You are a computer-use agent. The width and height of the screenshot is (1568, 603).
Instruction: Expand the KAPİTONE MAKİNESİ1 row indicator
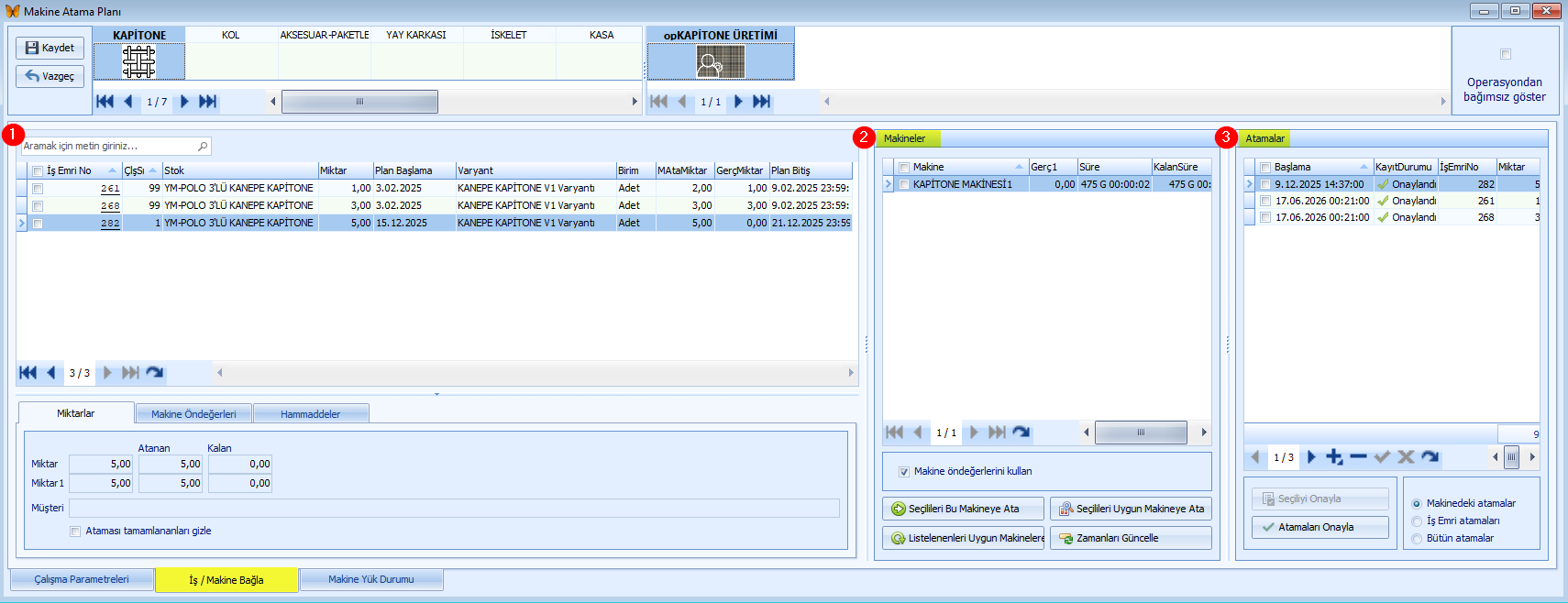click(x=888, y=184)
